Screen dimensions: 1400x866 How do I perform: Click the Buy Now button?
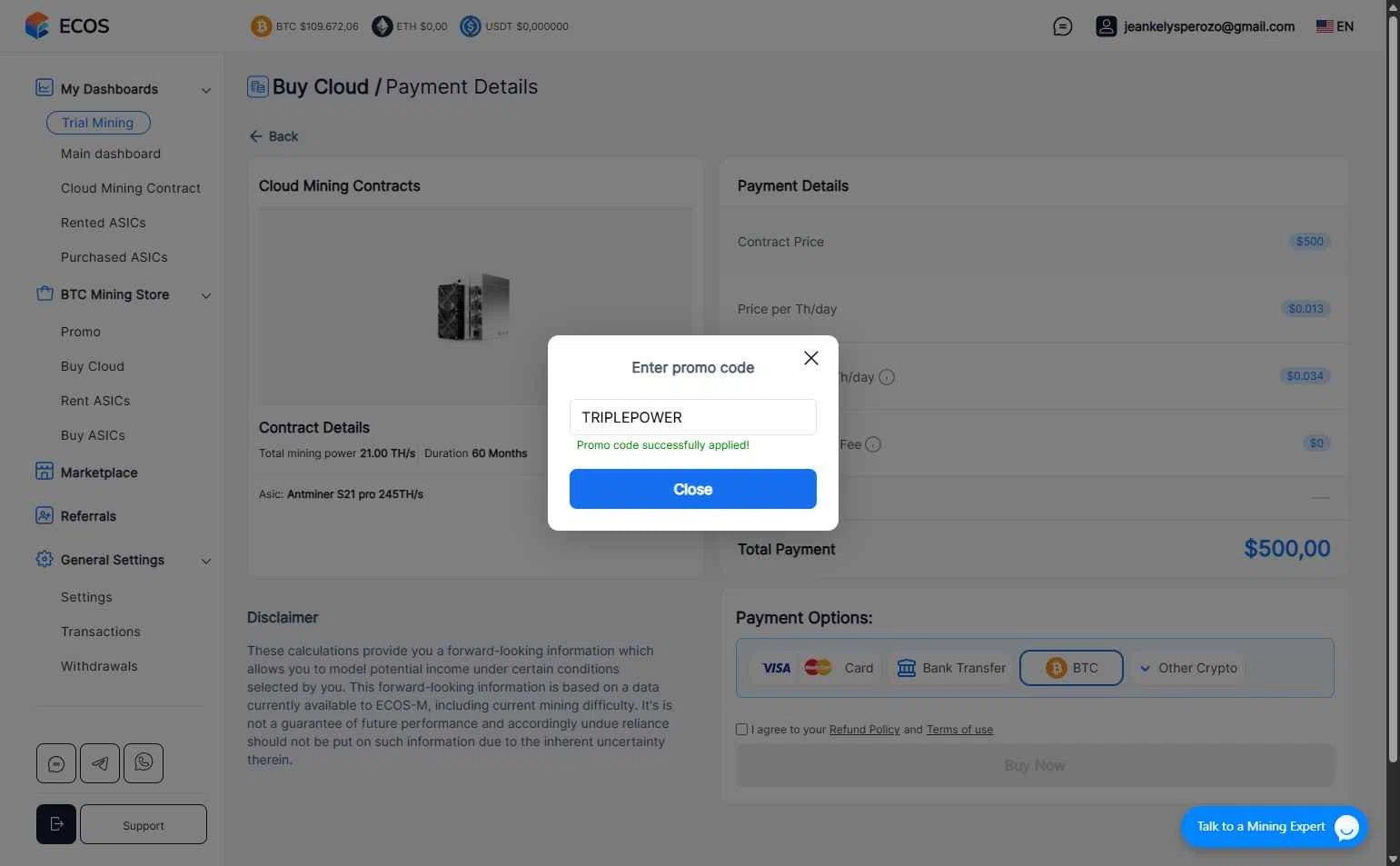(1035, 765)
